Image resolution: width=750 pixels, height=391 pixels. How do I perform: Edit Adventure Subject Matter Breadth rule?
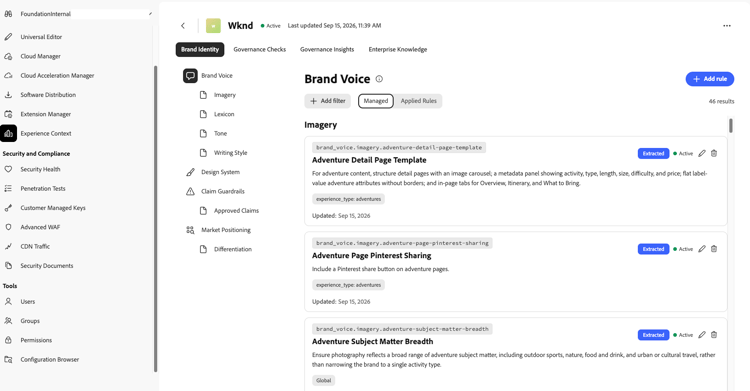click(702, 335)
